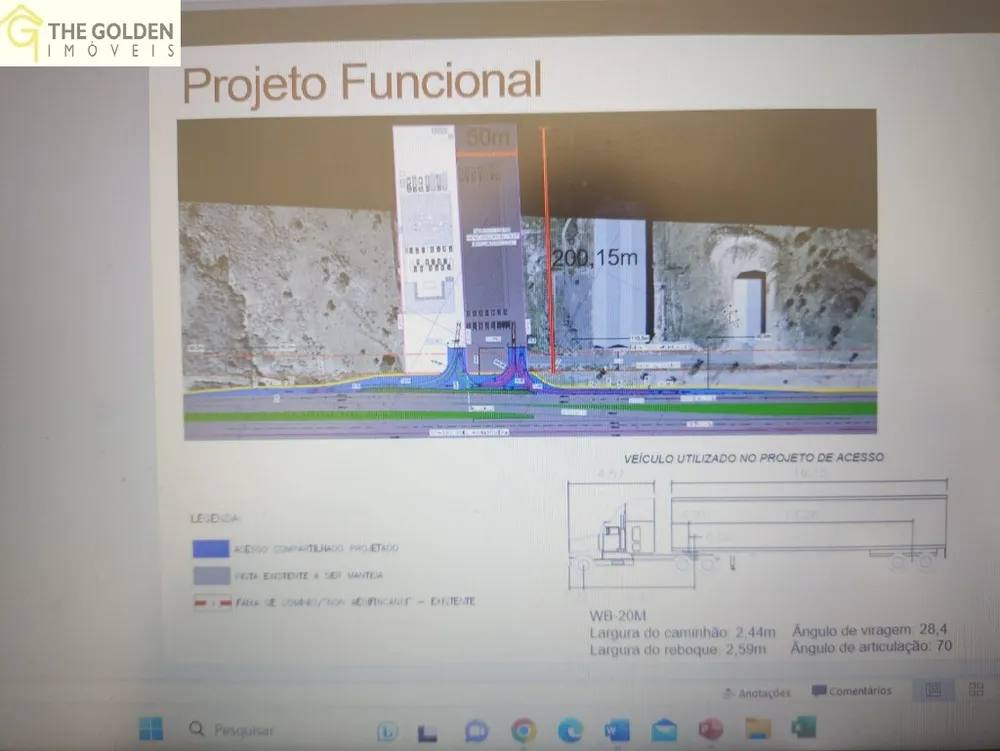Open the Mail app envelope icon
1000x751 pixels.
pos(663,729)
